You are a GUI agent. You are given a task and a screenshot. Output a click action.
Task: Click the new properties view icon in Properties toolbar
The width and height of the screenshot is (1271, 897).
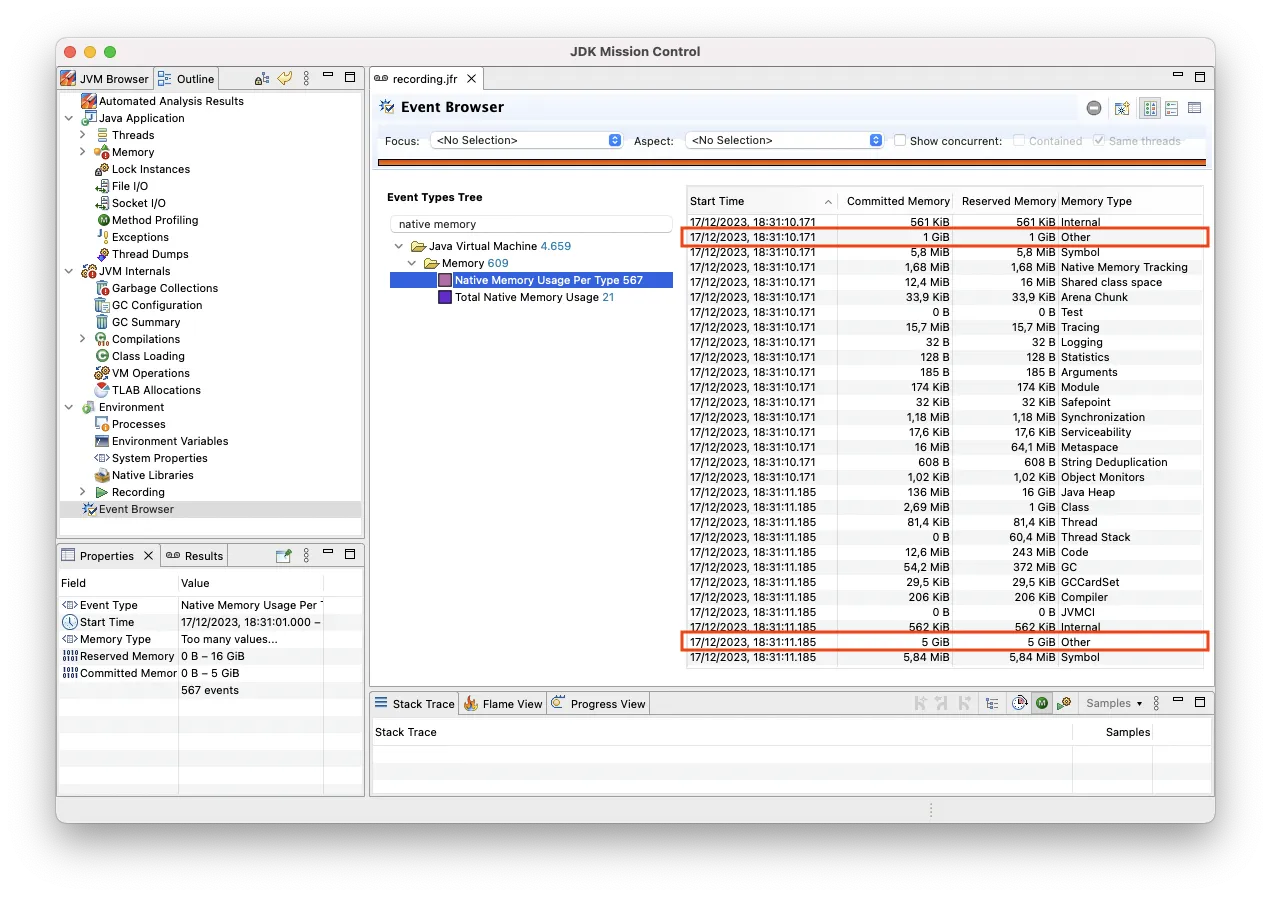(x=284, y=555)
